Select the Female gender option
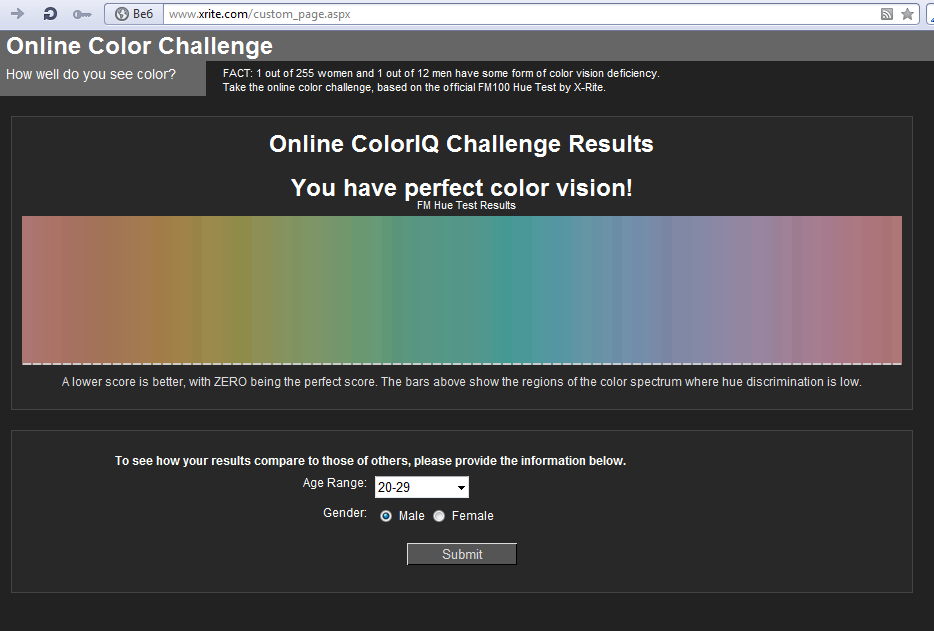Viewport: 934px width, 631px height. (439, 516)
